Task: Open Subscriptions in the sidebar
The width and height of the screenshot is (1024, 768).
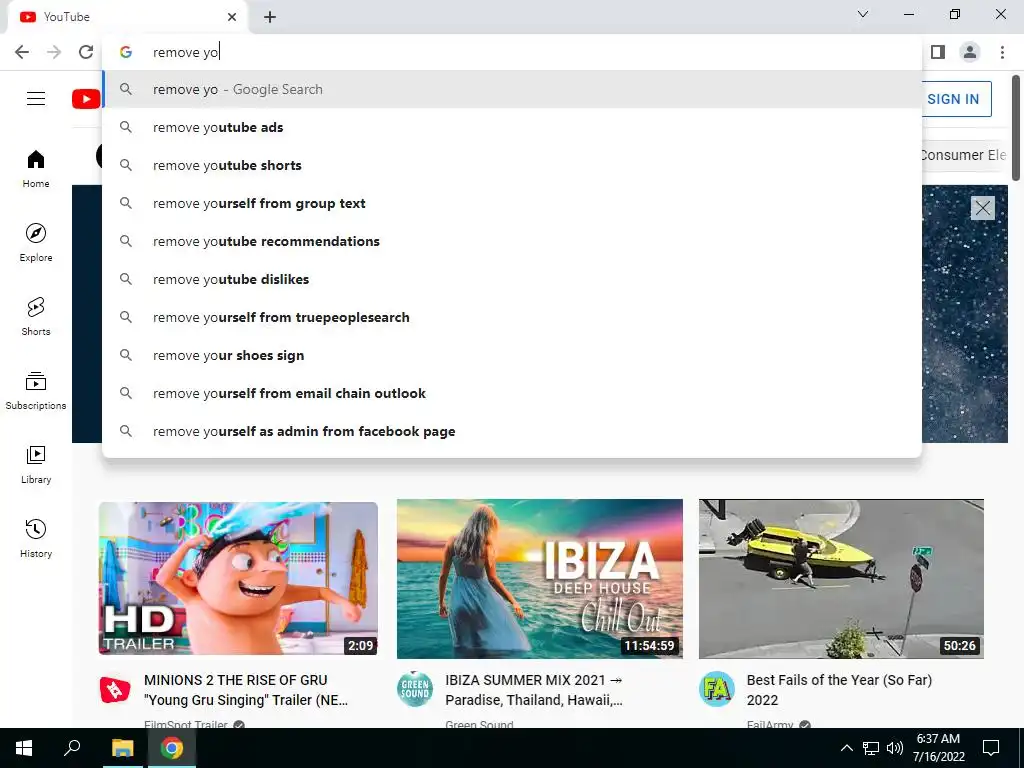Action: pos(36,390)
